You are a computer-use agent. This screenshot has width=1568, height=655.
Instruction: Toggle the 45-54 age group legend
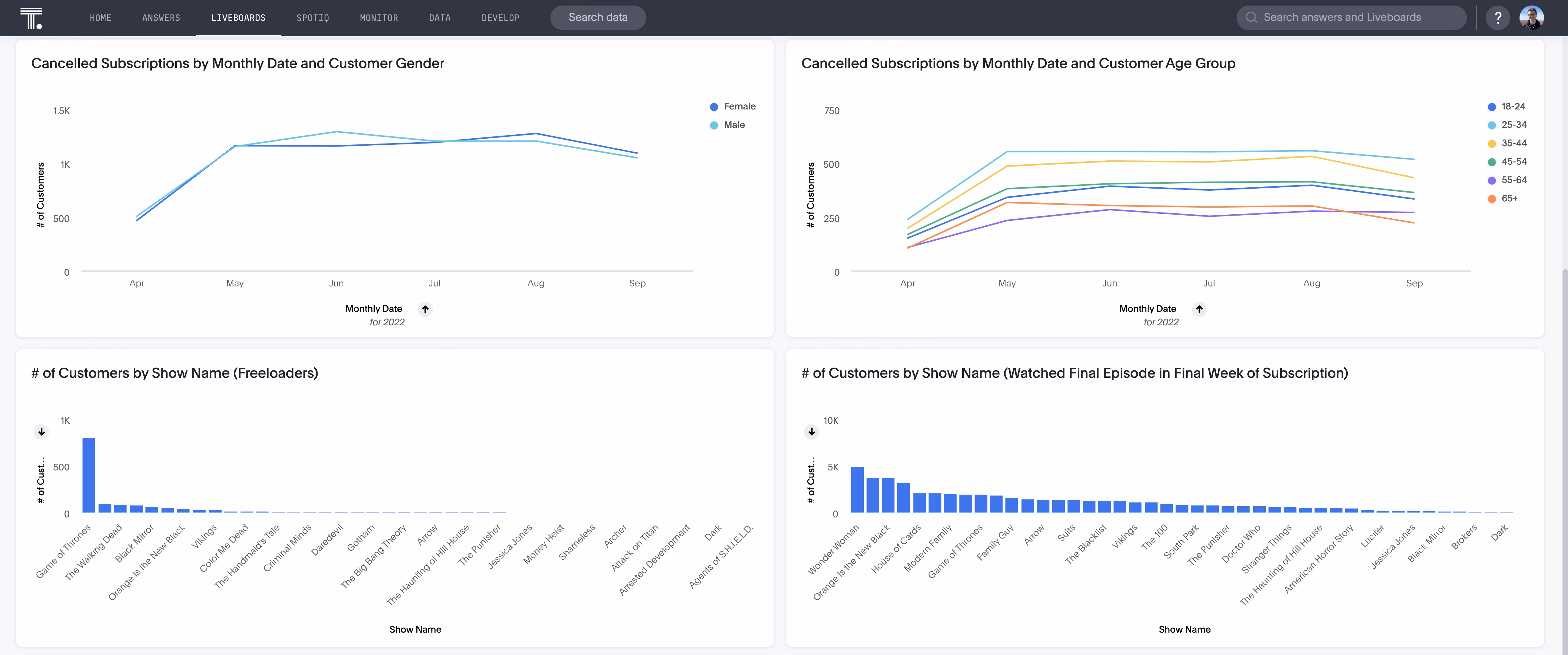[x=1507, y=161]
